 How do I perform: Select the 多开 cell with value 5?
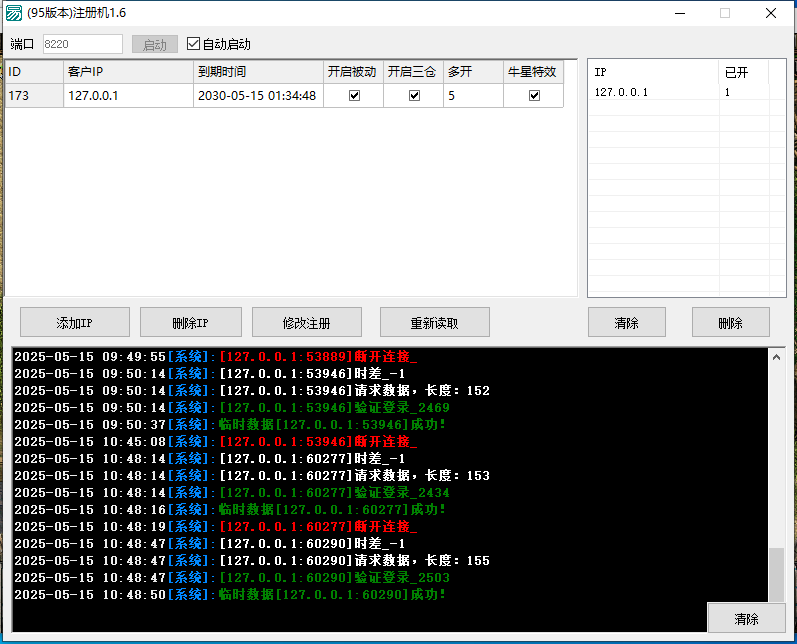tap(473, 96)
